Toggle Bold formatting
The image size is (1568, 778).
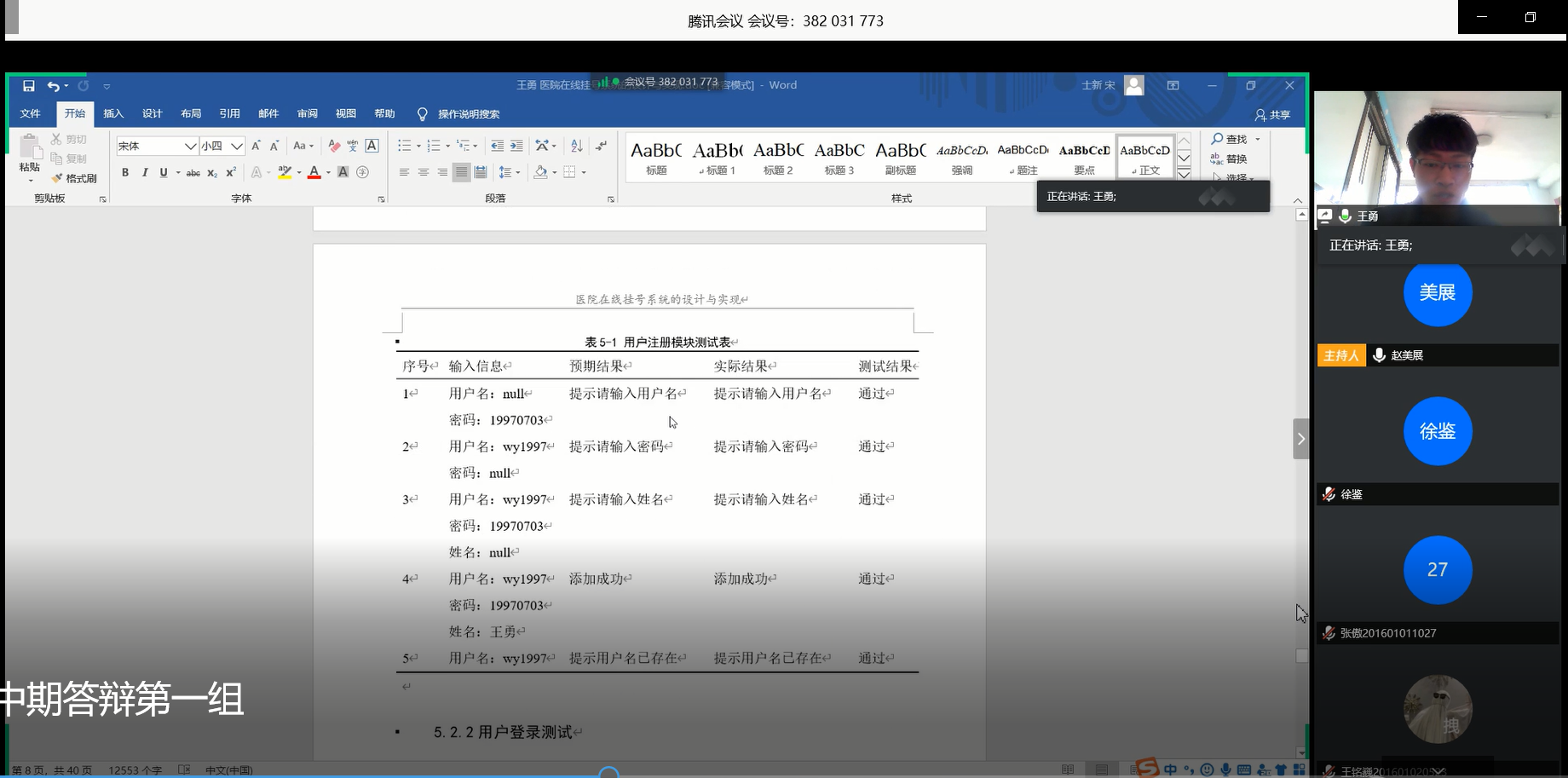click(125, 173)
